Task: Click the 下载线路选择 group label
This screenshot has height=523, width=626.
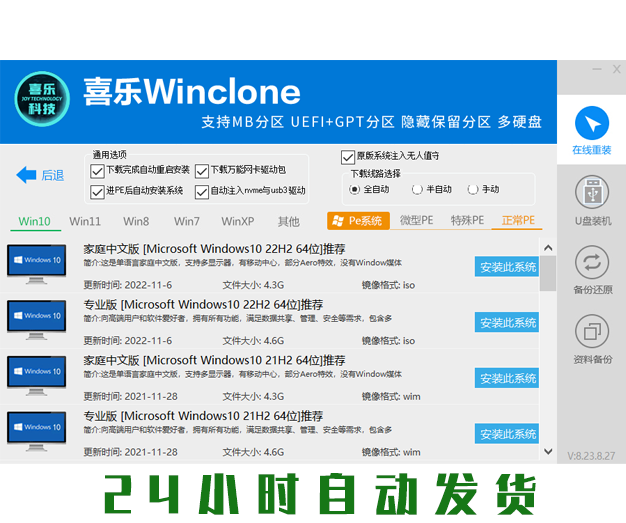Action: click(376, 174)
